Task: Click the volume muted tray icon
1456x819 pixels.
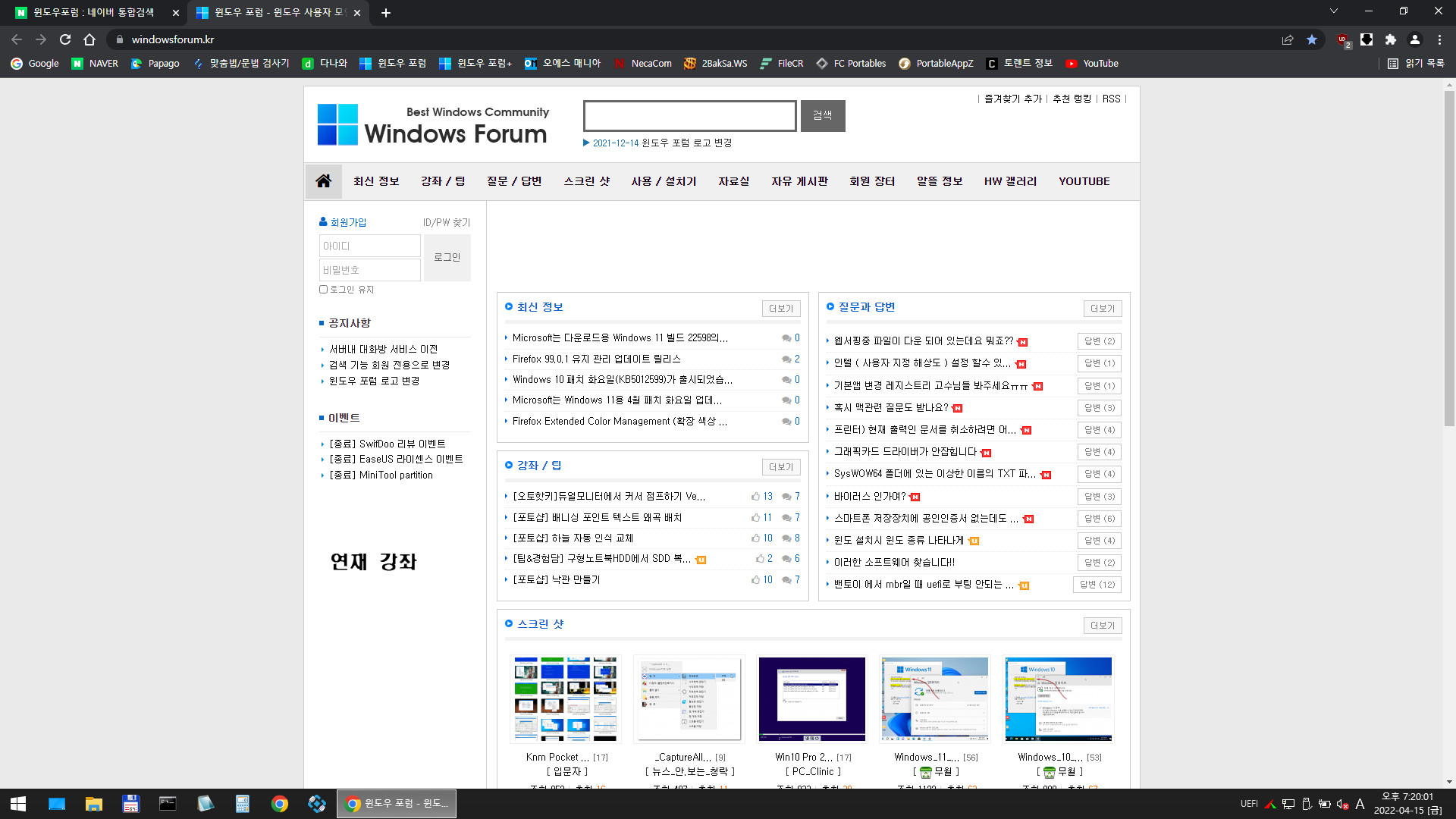Action: (x=1342, y=804)
